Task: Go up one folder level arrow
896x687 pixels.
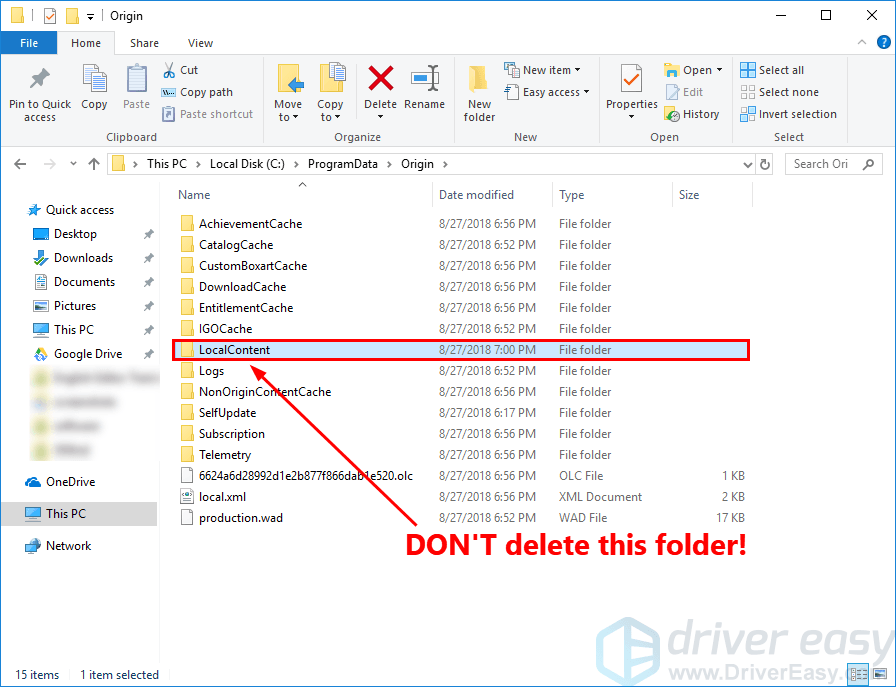Action: click(x=94, y=164)
